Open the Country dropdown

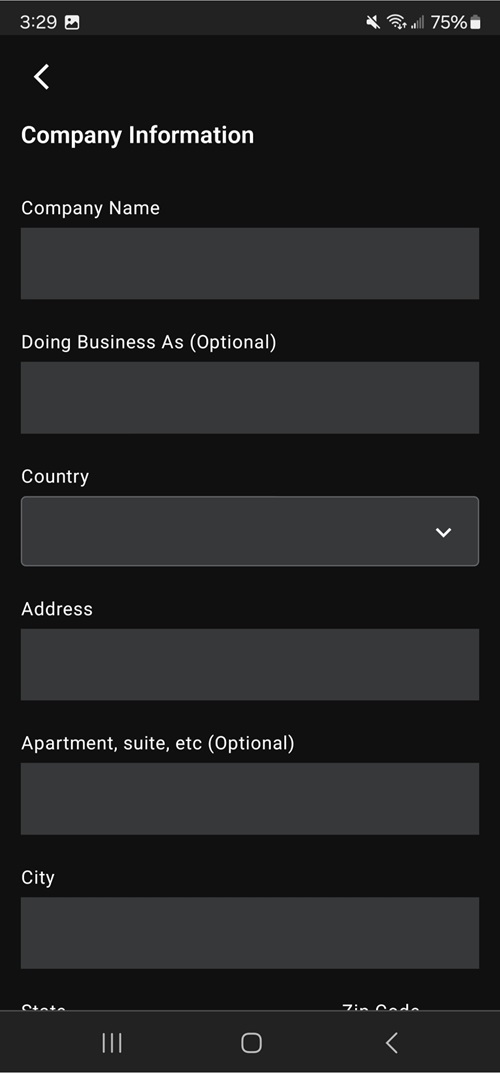click(250, 531)
